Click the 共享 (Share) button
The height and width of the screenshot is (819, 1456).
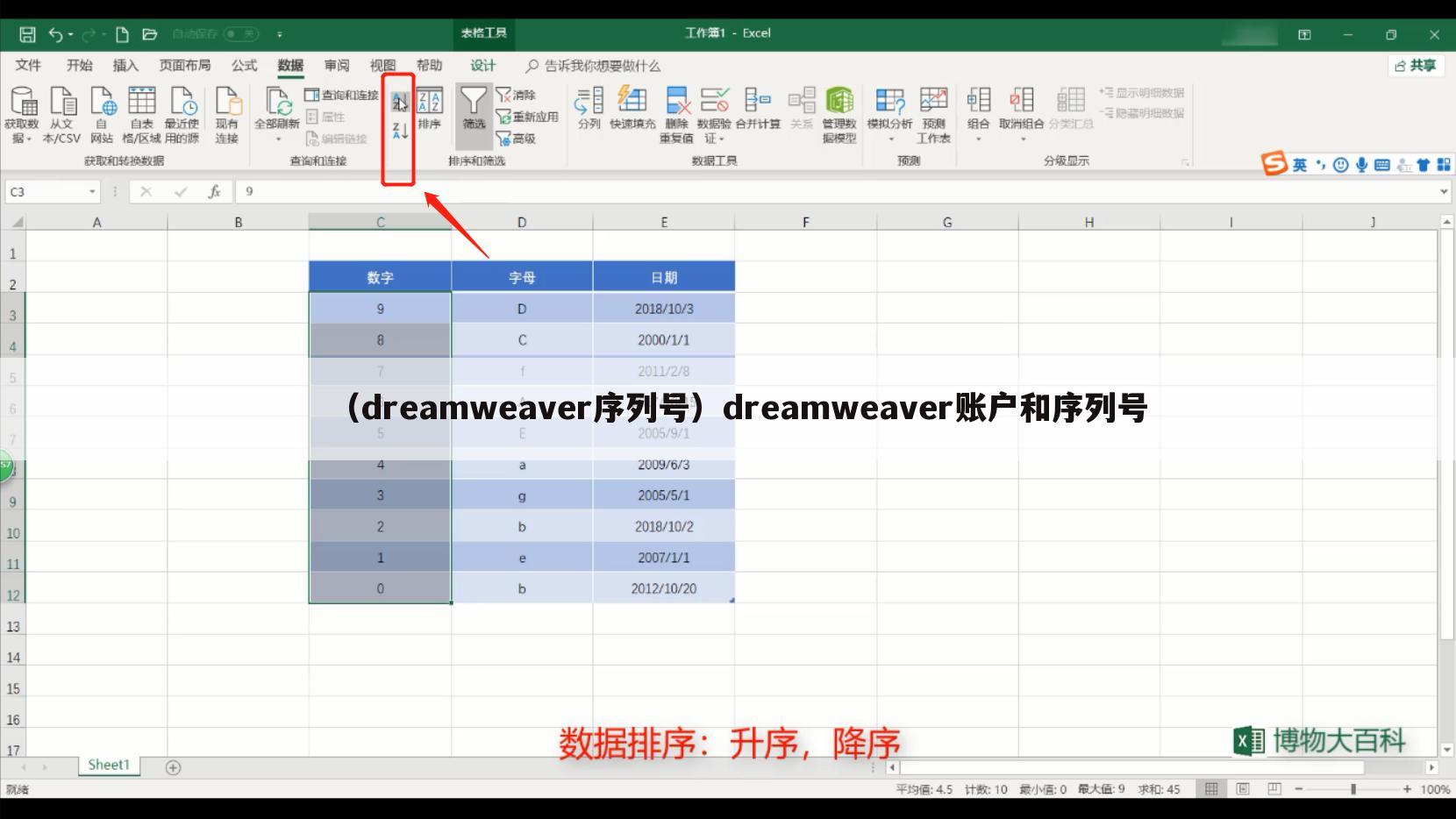click(1416, 66)
